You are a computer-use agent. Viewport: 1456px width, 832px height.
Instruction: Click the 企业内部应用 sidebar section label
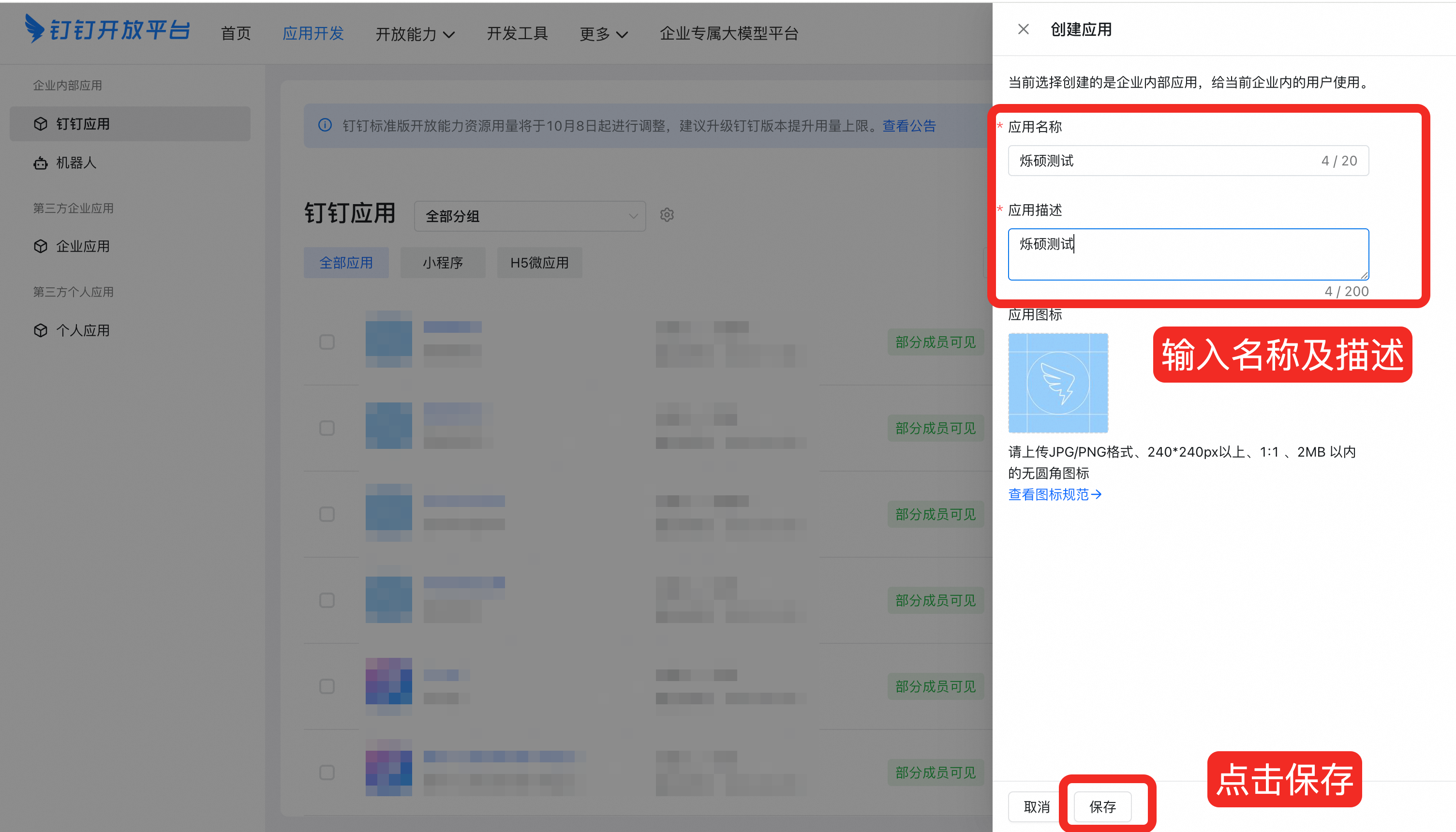[x=67, y=85]
